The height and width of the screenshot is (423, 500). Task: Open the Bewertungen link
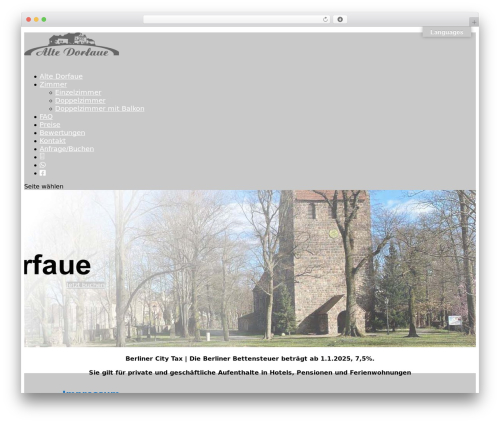pyautogui.click(x=62, y=133)
